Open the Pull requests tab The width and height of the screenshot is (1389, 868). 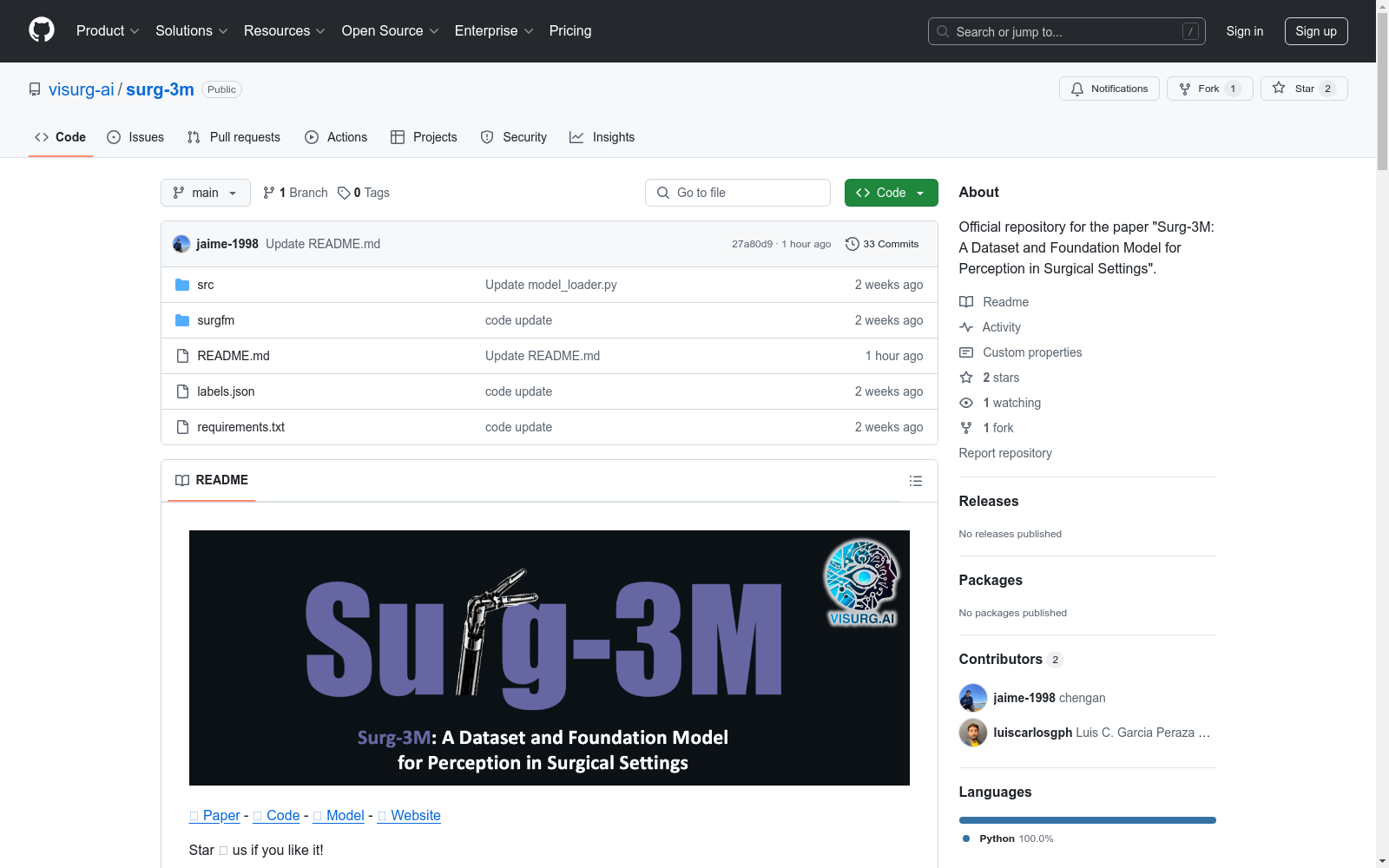click(234, 137)
